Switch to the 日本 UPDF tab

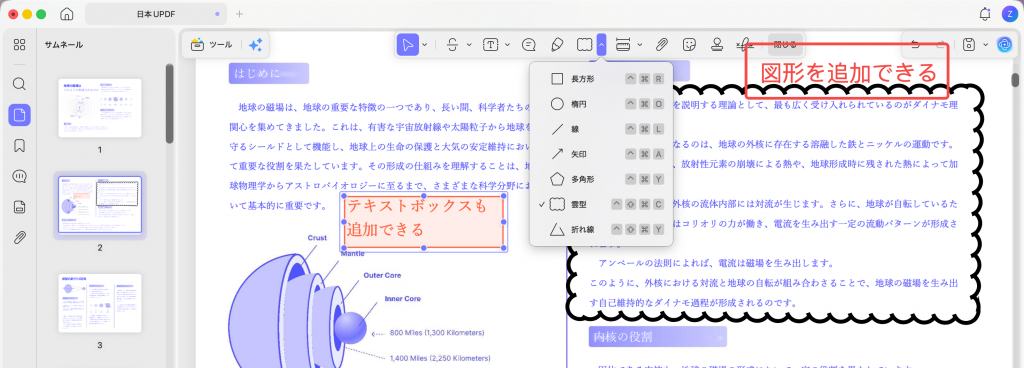tap(156, 14)
